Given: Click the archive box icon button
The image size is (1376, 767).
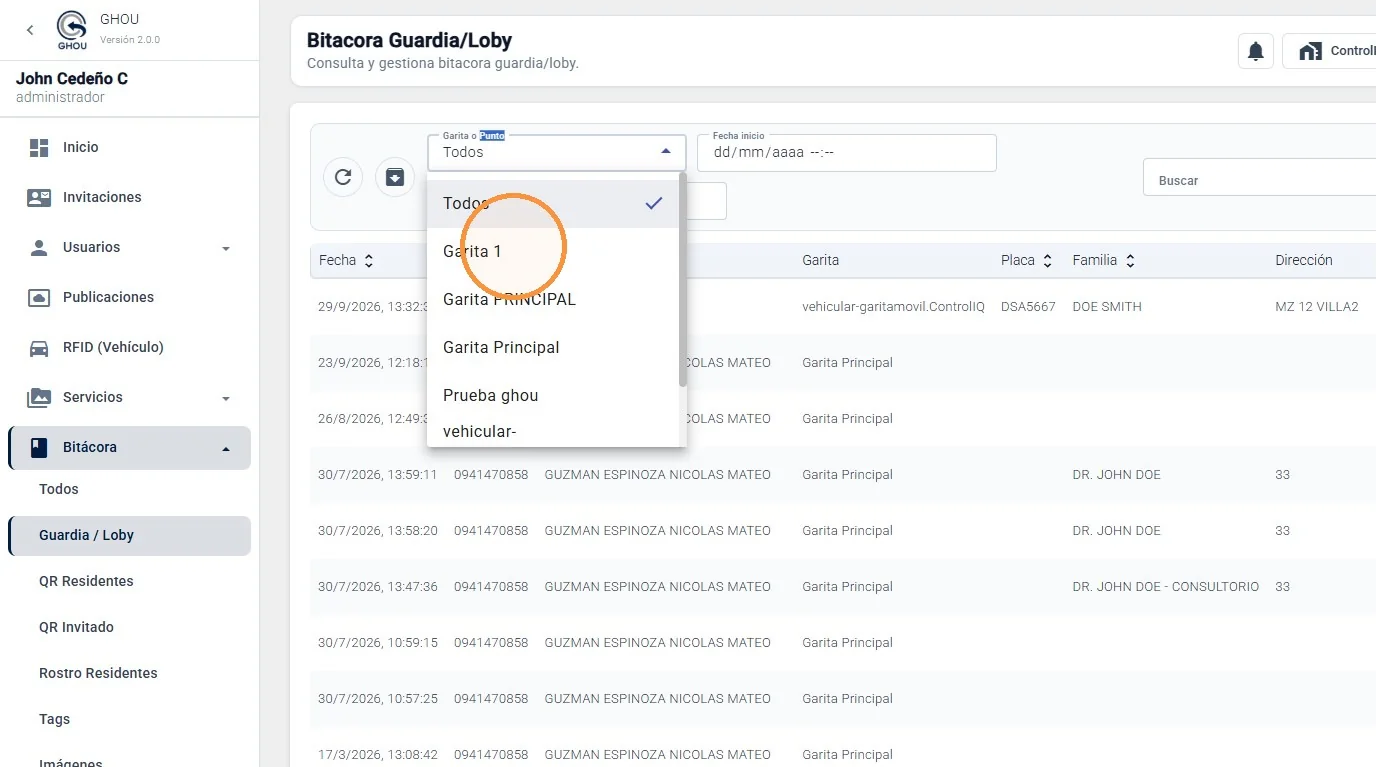Looking at the screenshot, I should [x=395, y=177].
